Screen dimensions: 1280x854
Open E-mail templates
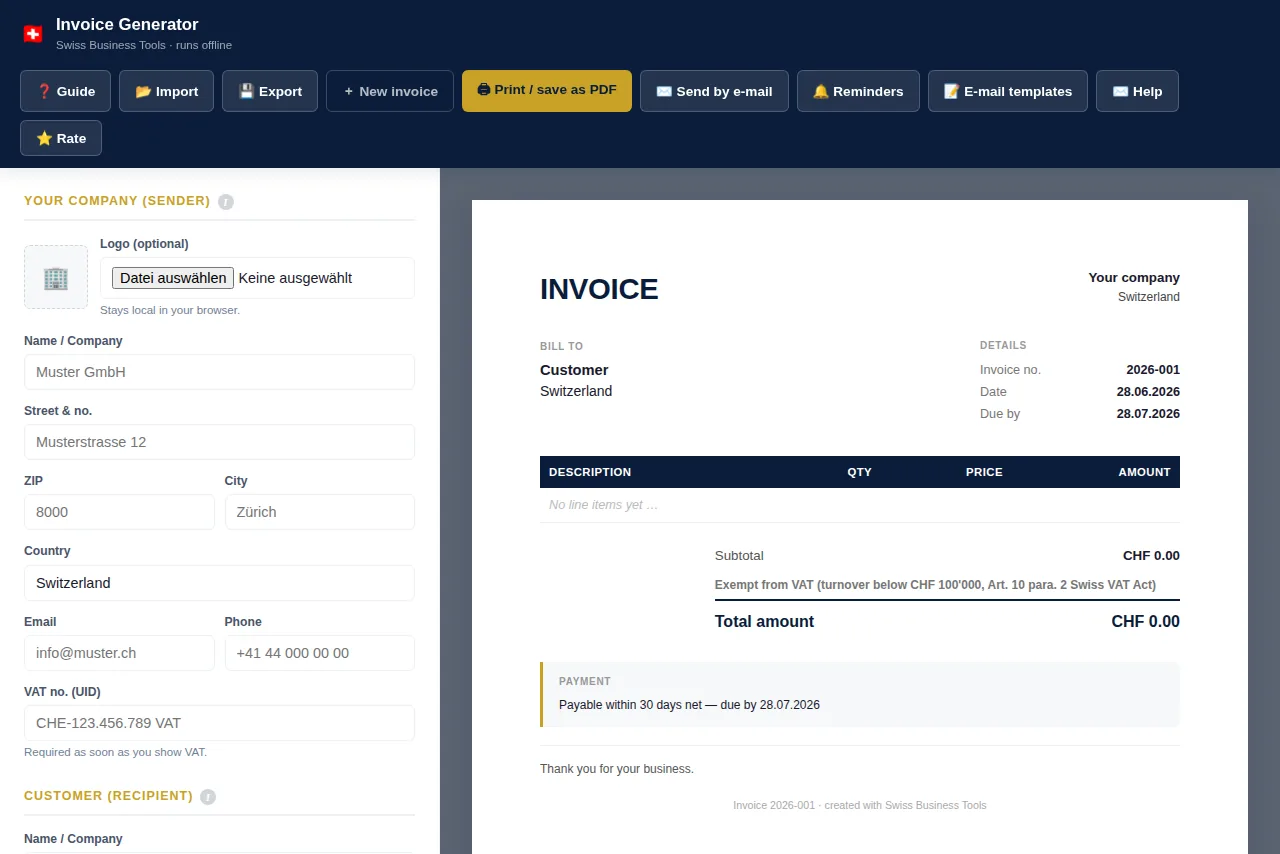click(x=1008, y=91)
